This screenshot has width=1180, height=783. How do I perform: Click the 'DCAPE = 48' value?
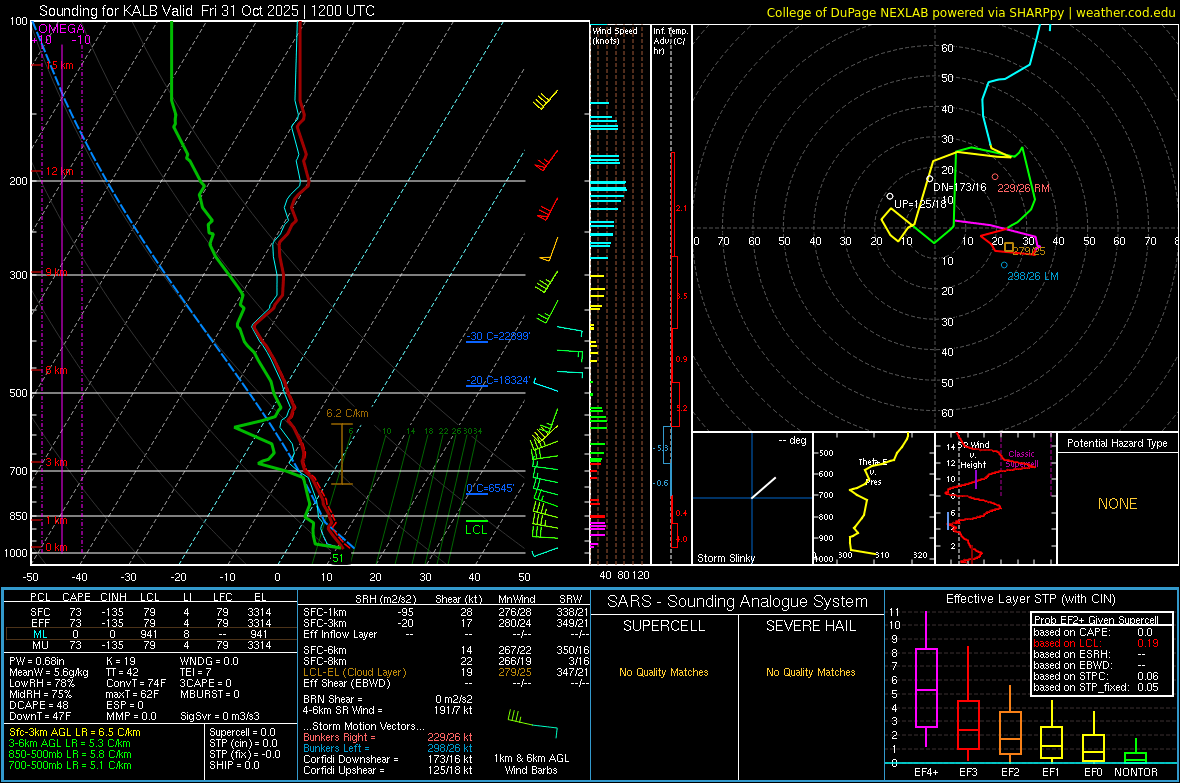pos(39,705)
